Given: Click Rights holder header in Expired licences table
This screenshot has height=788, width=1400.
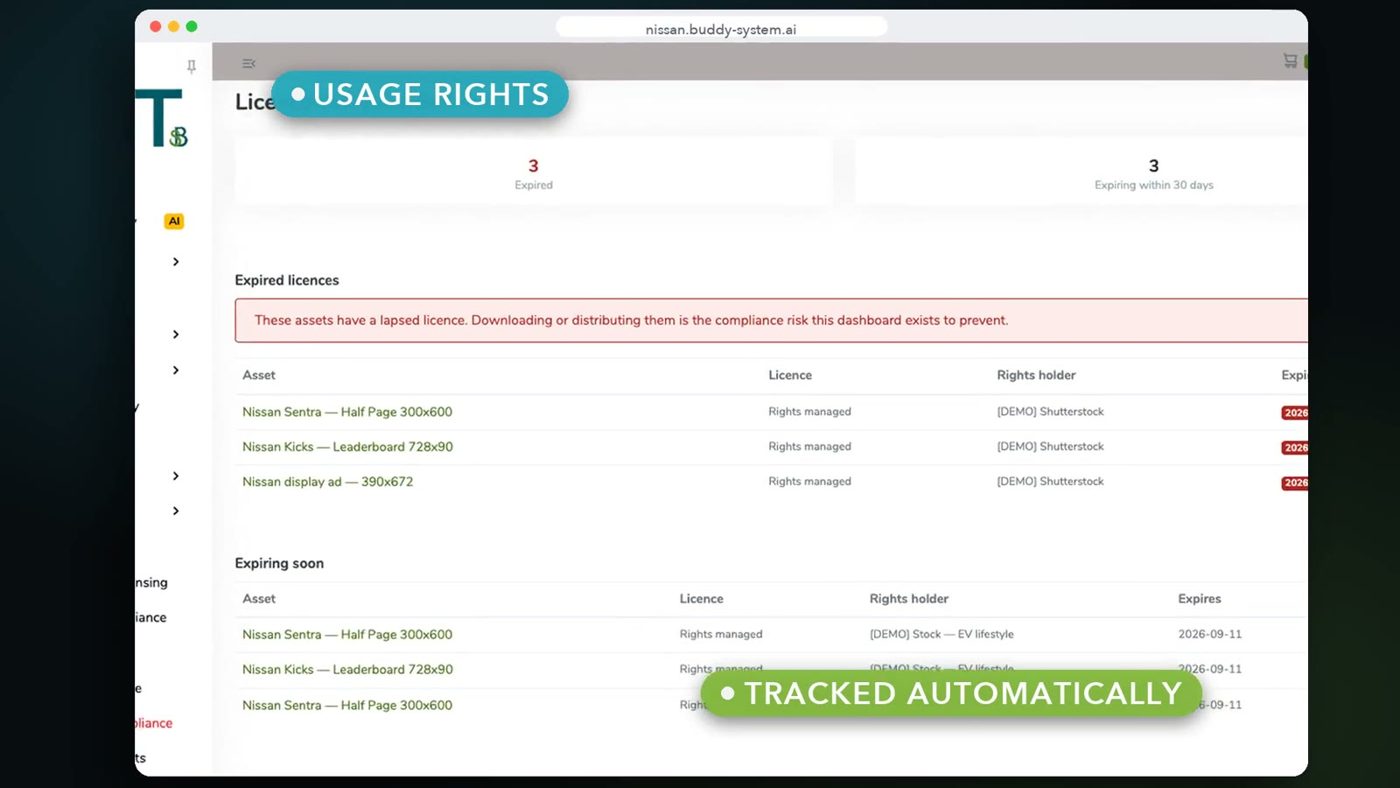Looking at the screenshot, I should click(1036, 375).
